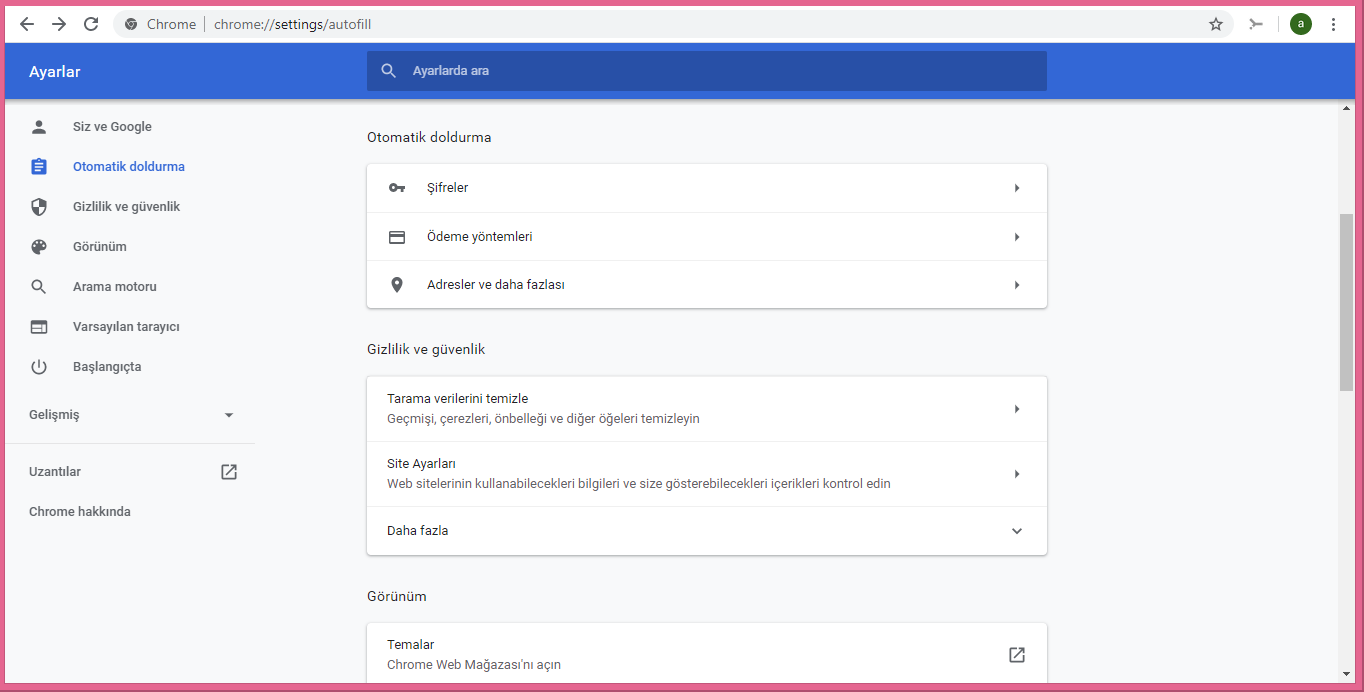Select the Gizlilik ve güvenlik shield icon
1364x692 pixels.
[38, 206]
